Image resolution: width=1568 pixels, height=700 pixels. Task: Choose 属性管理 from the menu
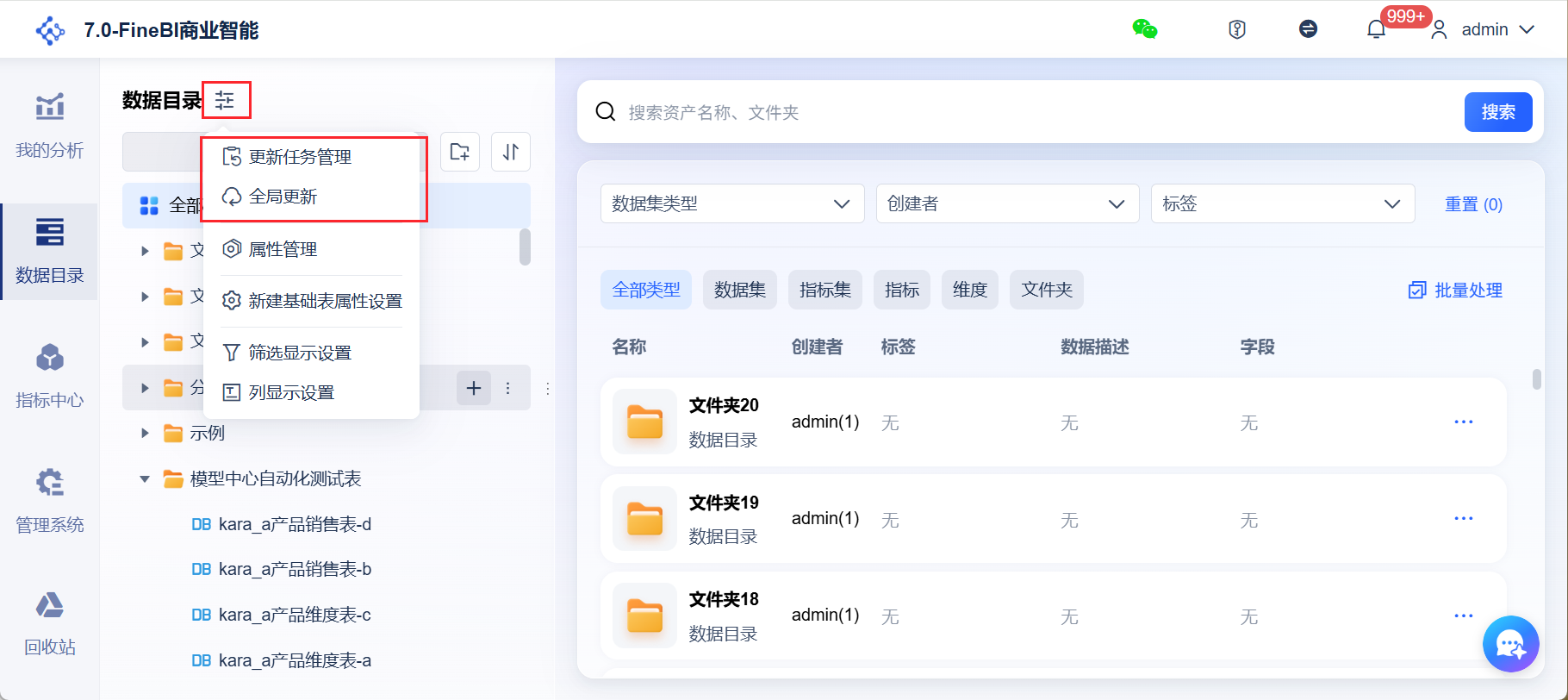[x=312, y=249]
